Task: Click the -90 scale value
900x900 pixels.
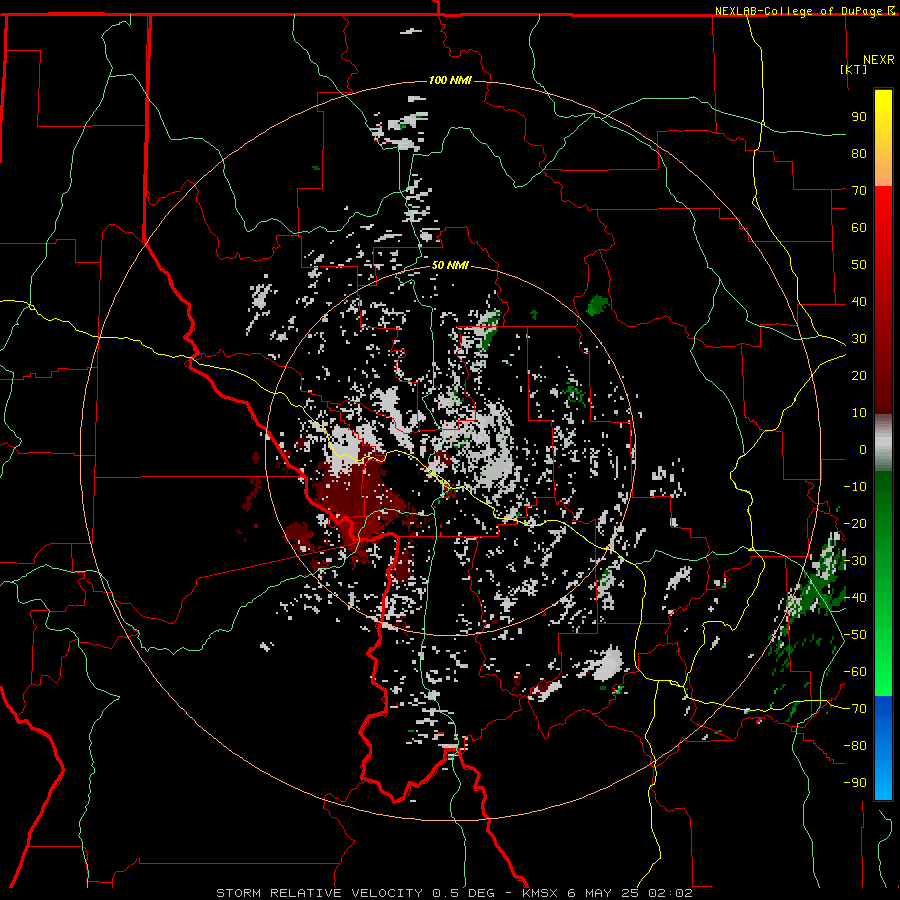Action: [855, 783]
